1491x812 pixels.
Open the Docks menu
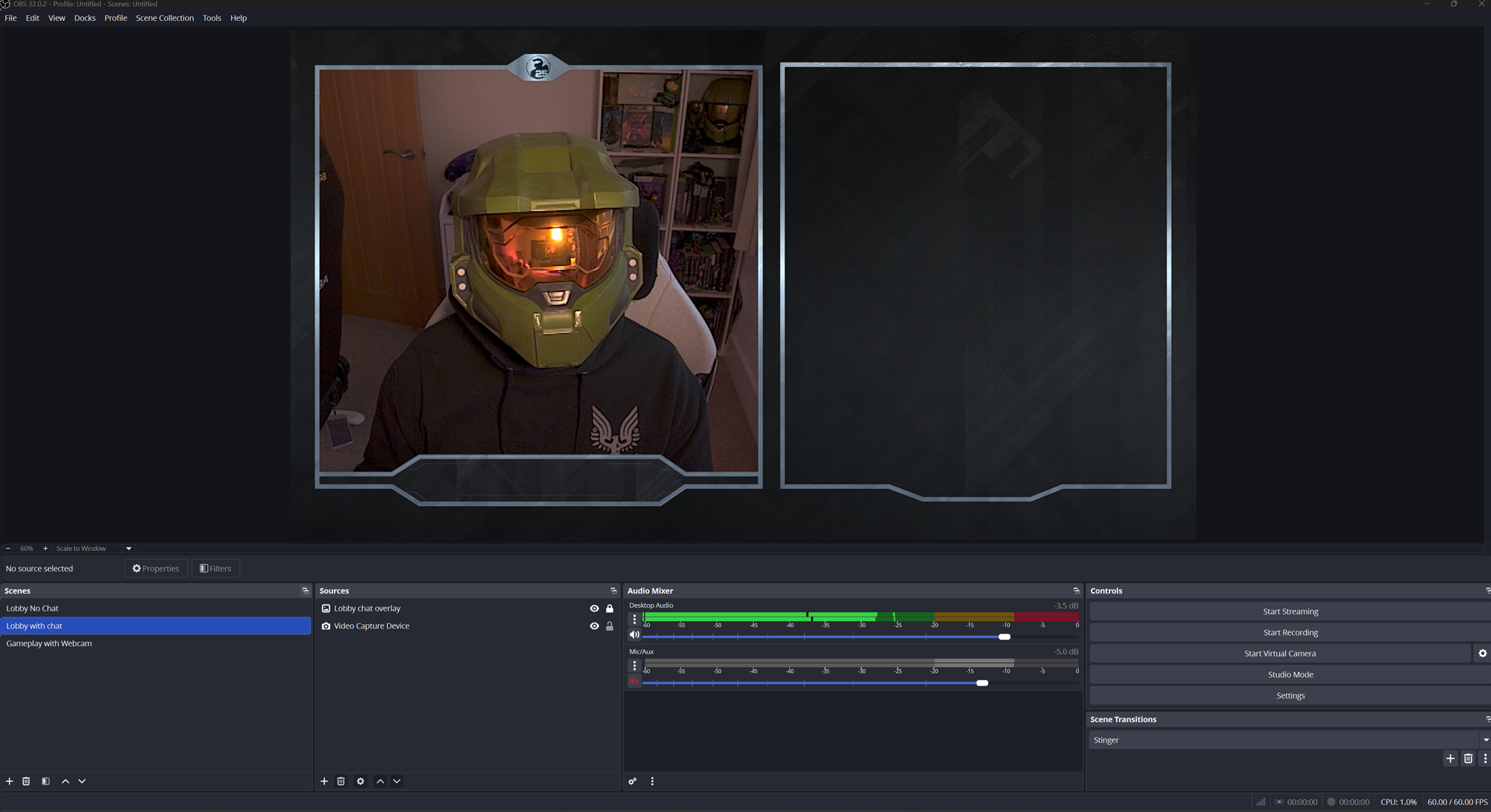(85, 18)
